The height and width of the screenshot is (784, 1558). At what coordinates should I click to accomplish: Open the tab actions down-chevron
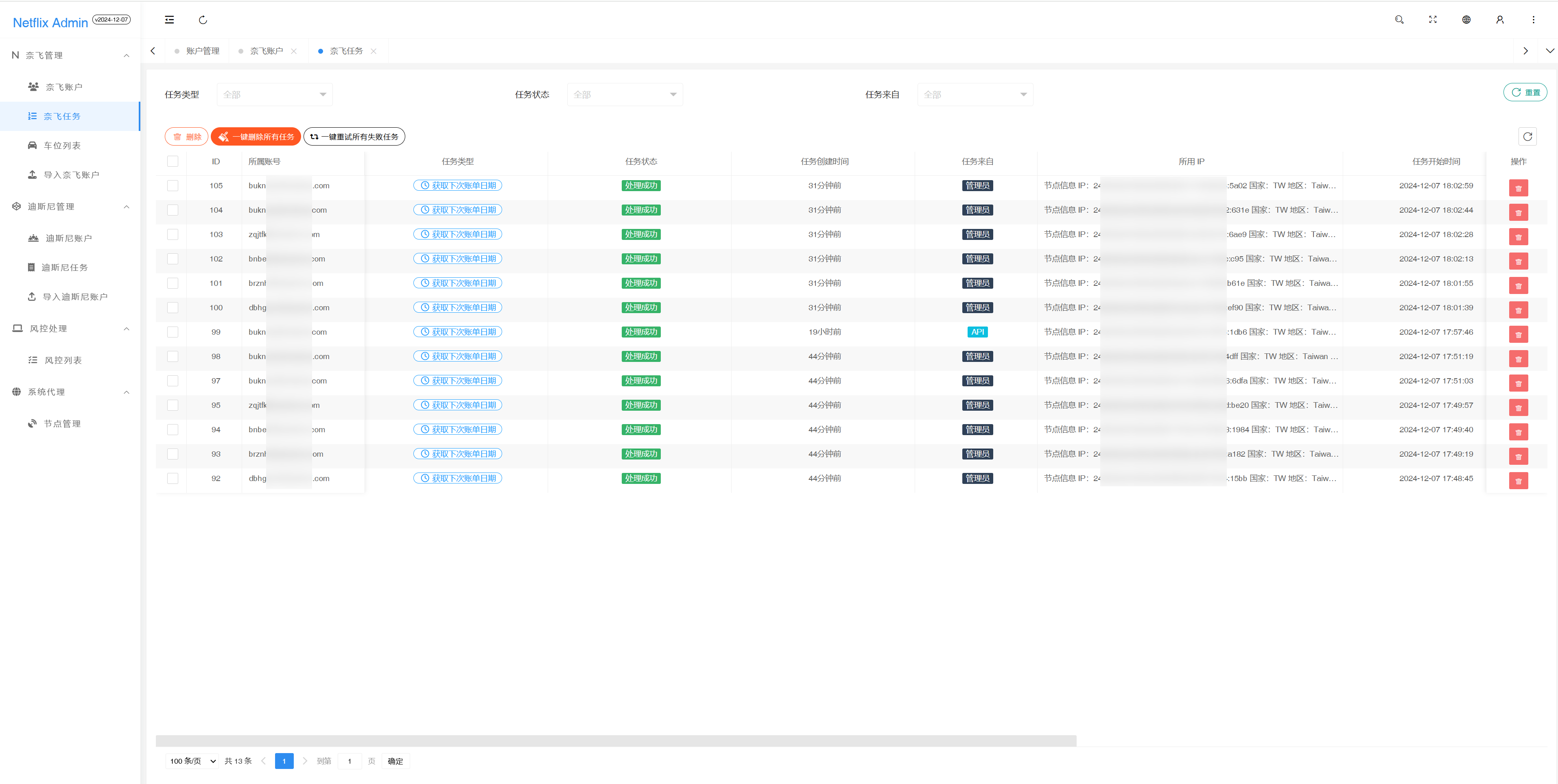[x=1549, y=51]
